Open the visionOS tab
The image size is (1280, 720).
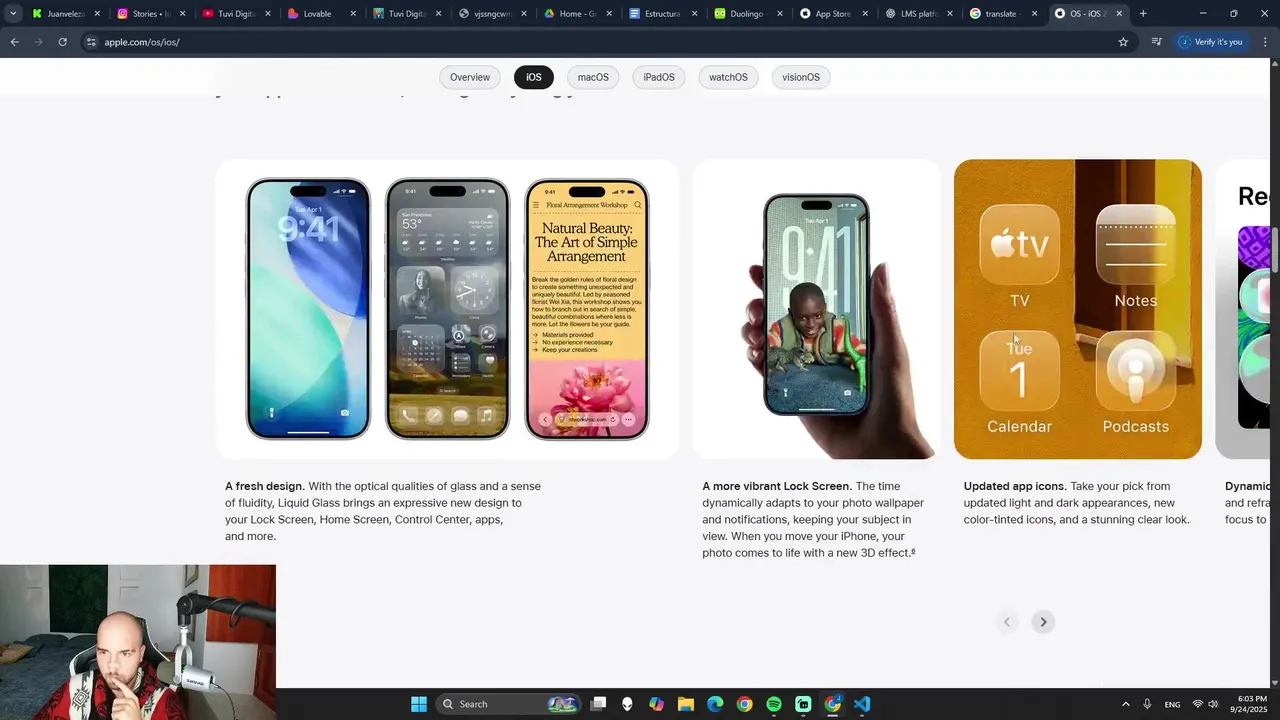point(801,77)
